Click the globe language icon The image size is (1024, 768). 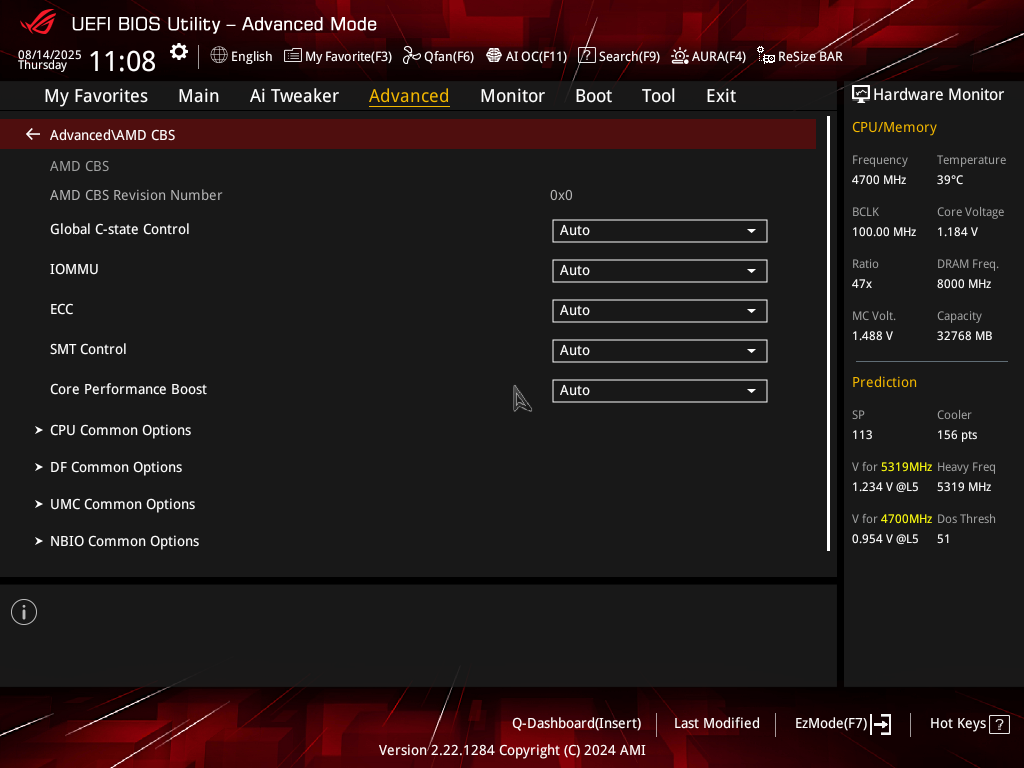[x=219, y=56]
